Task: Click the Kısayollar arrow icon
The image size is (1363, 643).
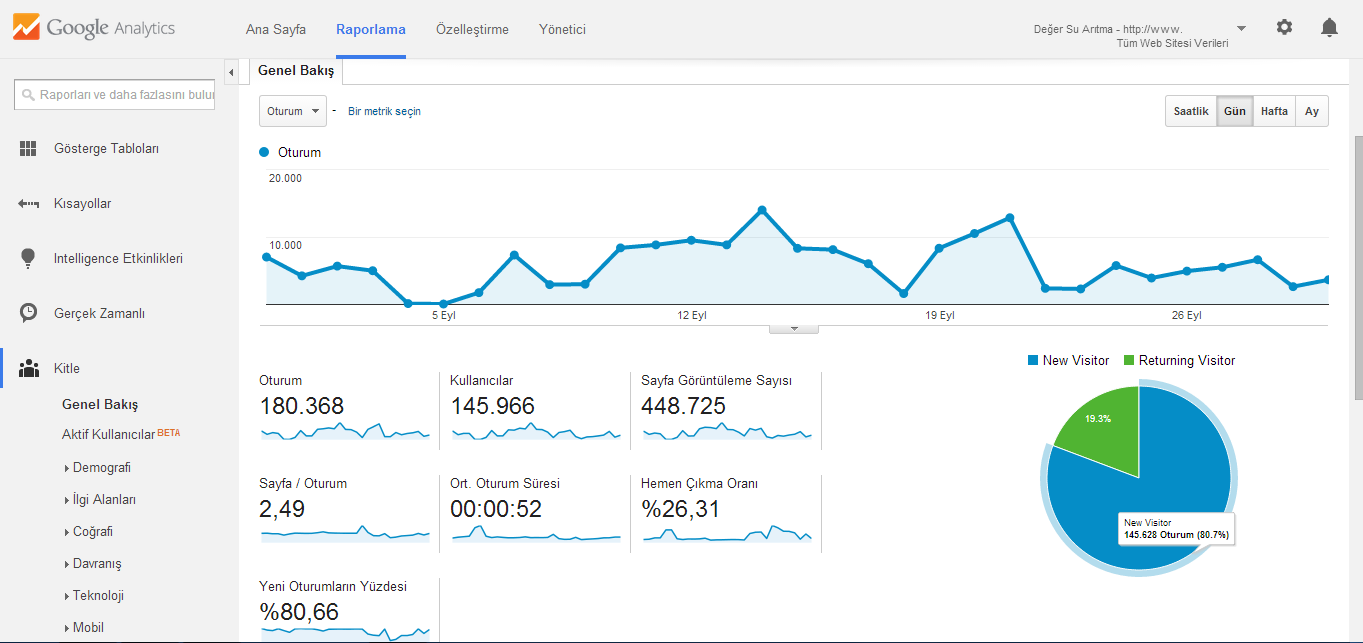Action: pyautogui.click(x=28, y=203)
